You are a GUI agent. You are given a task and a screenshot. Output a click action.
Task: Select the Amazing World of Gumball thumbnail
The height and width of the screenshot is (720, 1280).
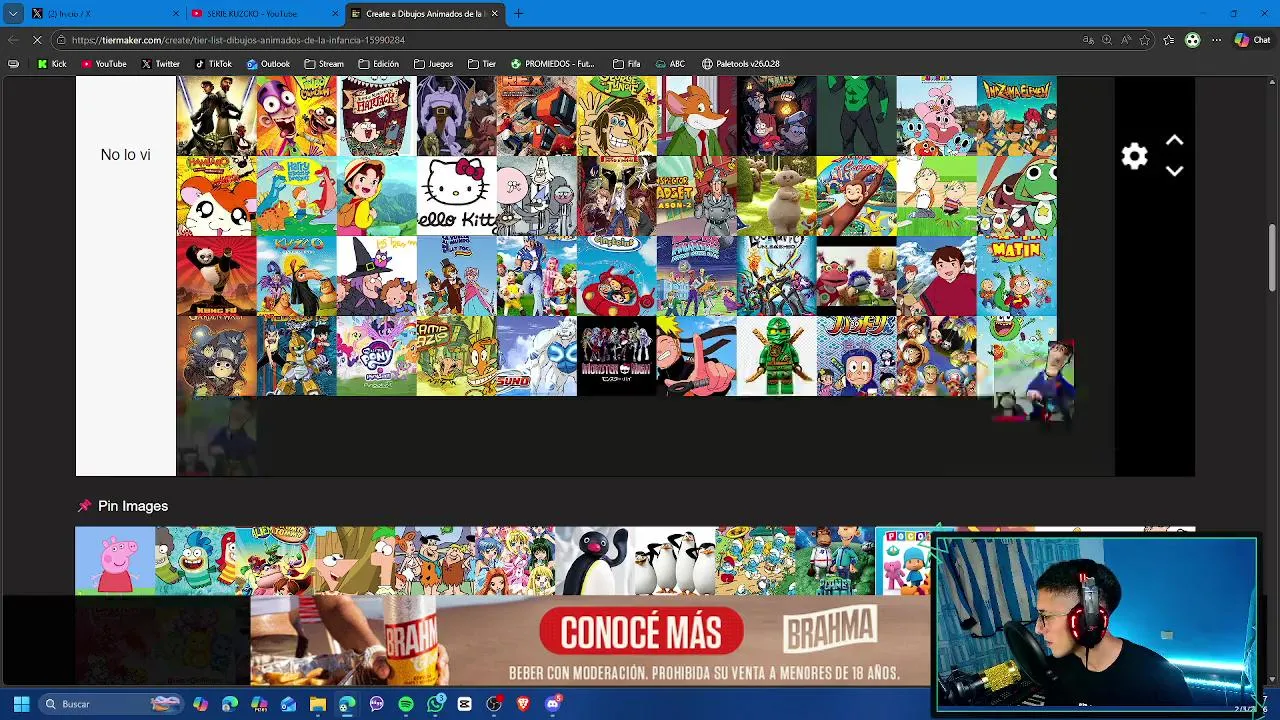937,116
